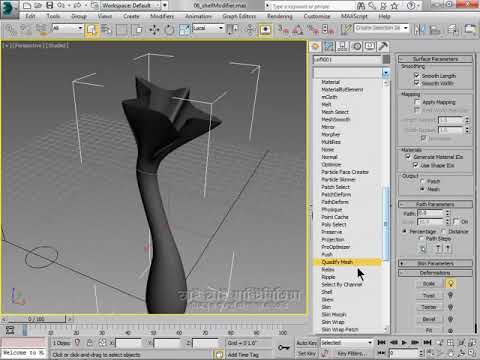Click the object color swatch beside name
The image size is (480, 360).
pyautogui.click(x=386, y=59)
